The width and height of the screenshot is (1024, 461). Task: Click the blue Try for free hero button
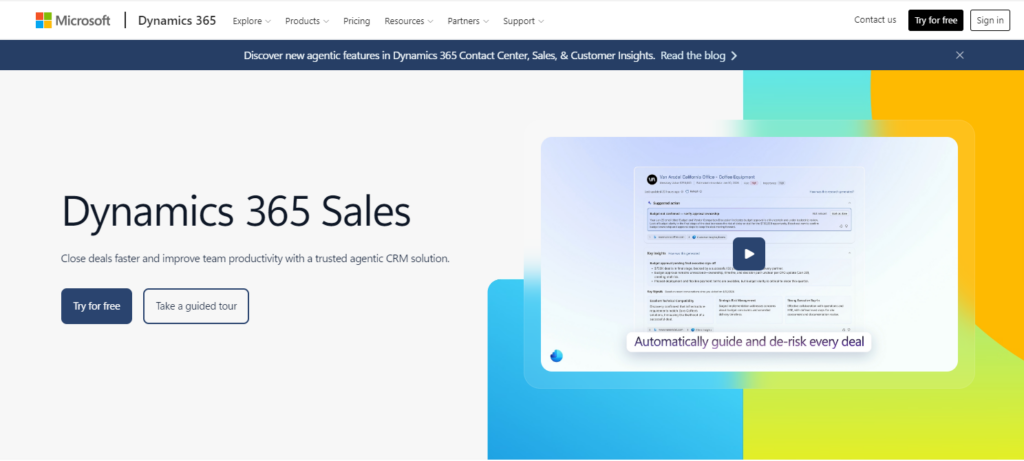97,306
